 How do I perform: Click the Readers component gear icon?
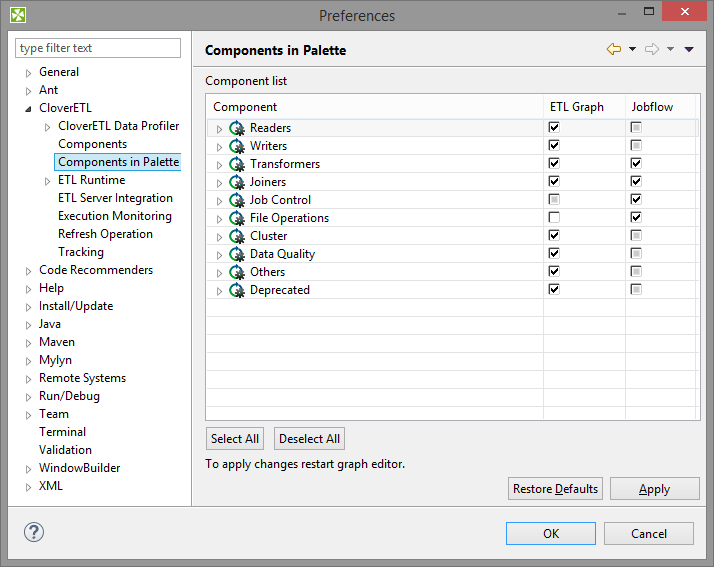click(x=237, y=128)
